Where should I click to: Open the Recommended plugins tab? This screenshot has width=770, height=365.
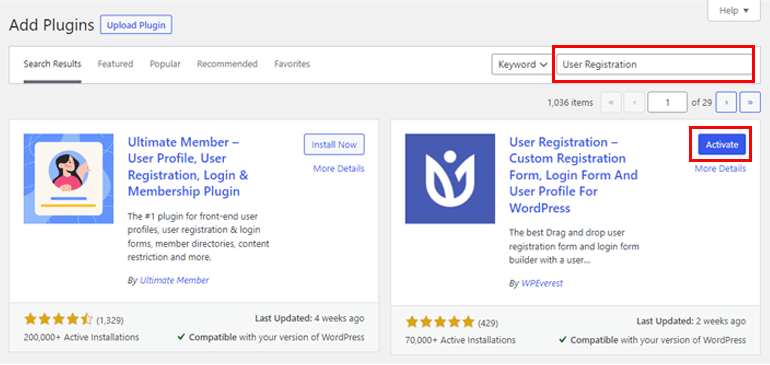click(x=227, y=64)
